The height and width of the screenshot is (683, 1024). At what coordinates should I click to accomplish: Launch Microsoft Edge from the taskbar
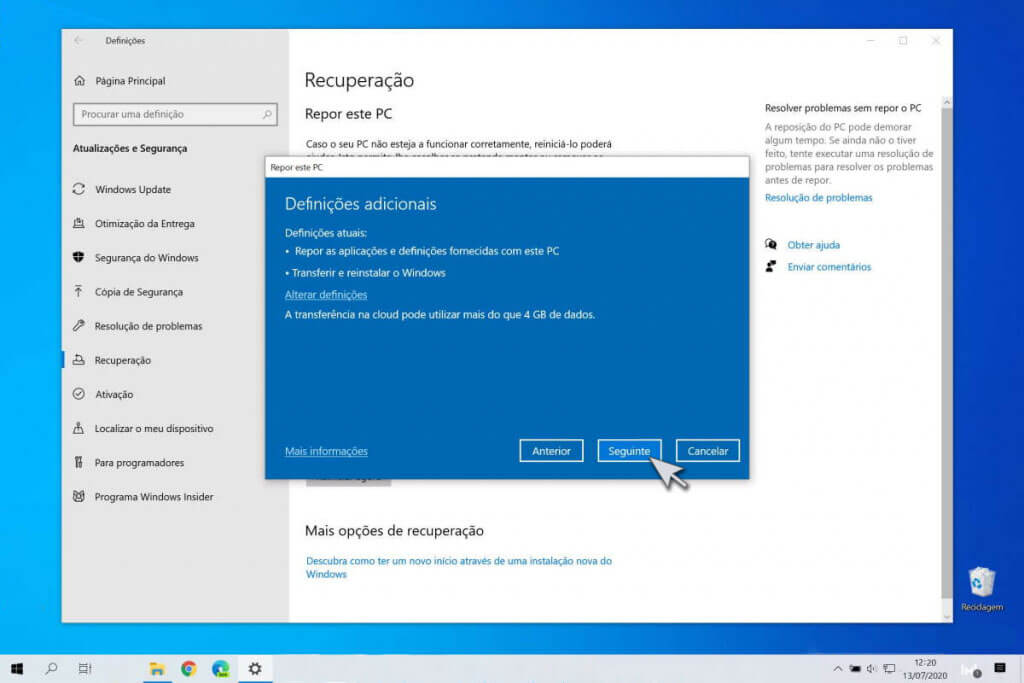click(221, 669)
